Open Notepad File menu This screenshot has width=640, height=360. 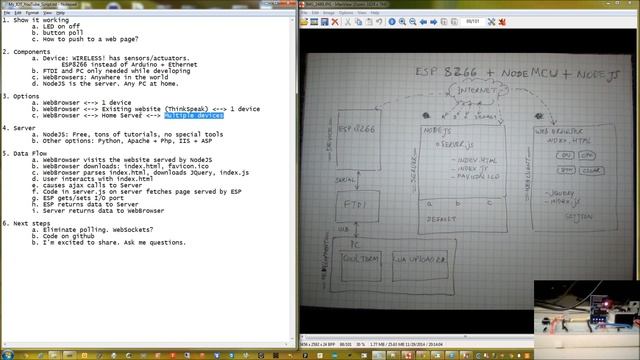pos(7,13)
